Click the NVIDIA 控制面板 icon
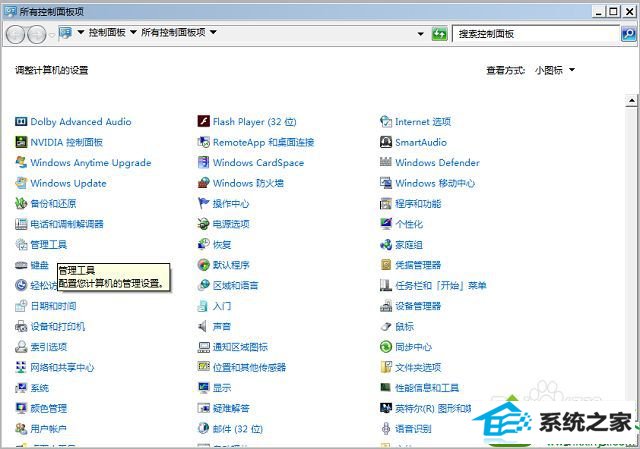Viewport: 640px width, 449px height. click(x=21, y=142)
